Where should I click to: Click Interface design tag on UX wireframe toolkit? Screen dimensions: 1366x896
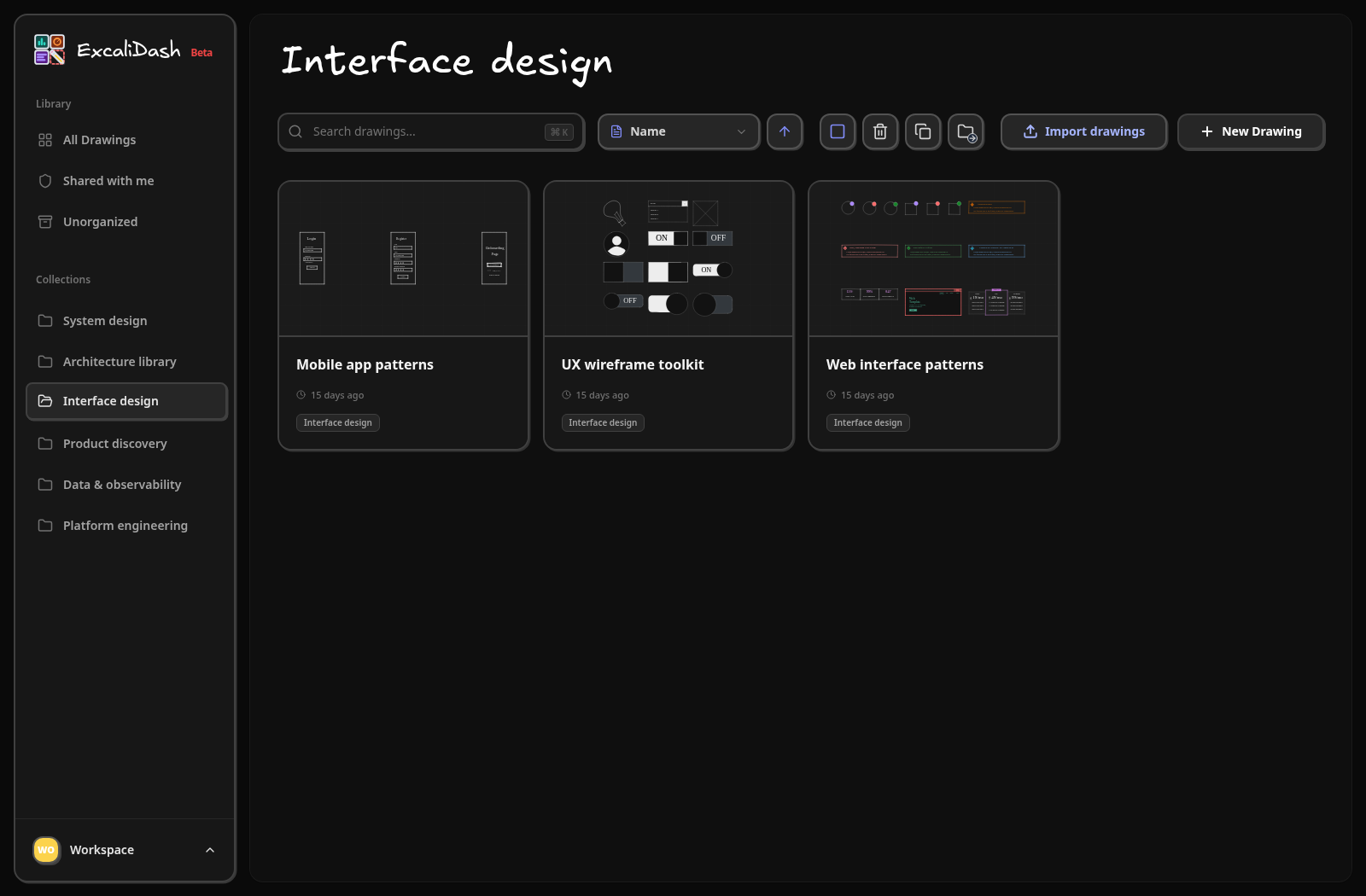tap(603, 422)
